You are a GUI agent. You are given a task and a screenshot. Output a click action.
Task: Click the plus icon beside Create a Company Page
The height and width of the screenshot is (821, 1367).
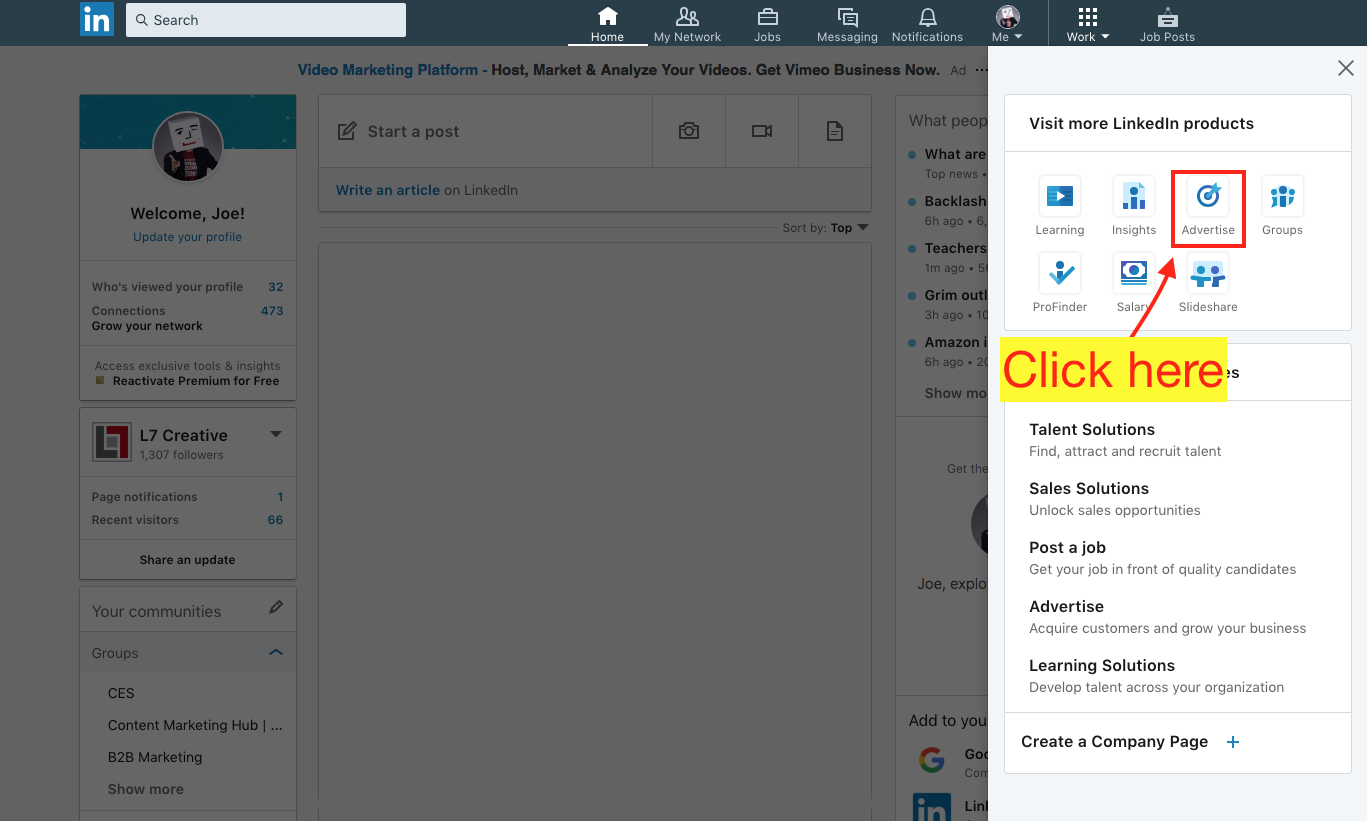(1233, 742)
